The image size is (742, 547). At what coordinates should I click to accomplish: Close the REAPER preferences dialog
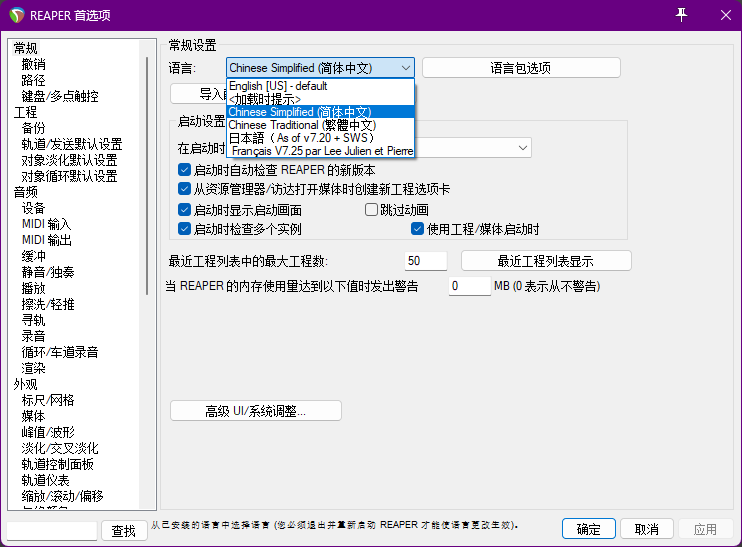coord(726,15)
